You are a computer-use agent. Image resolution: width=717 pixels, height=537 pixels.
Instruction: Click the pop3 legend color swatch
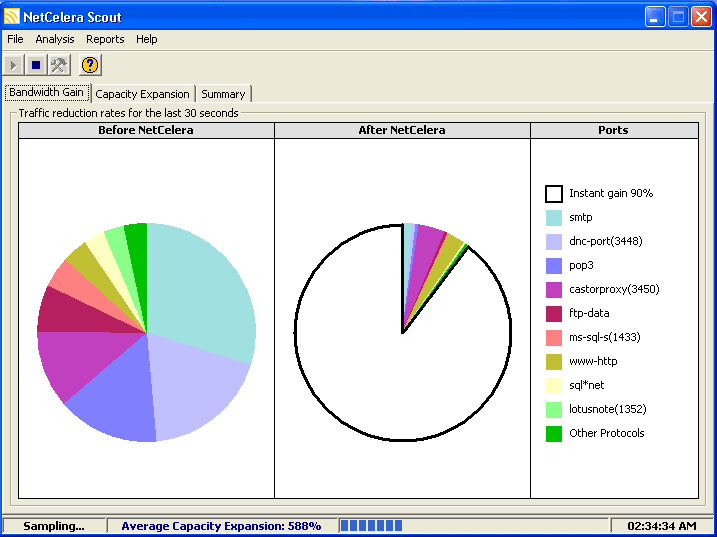[x=554, y=266]
